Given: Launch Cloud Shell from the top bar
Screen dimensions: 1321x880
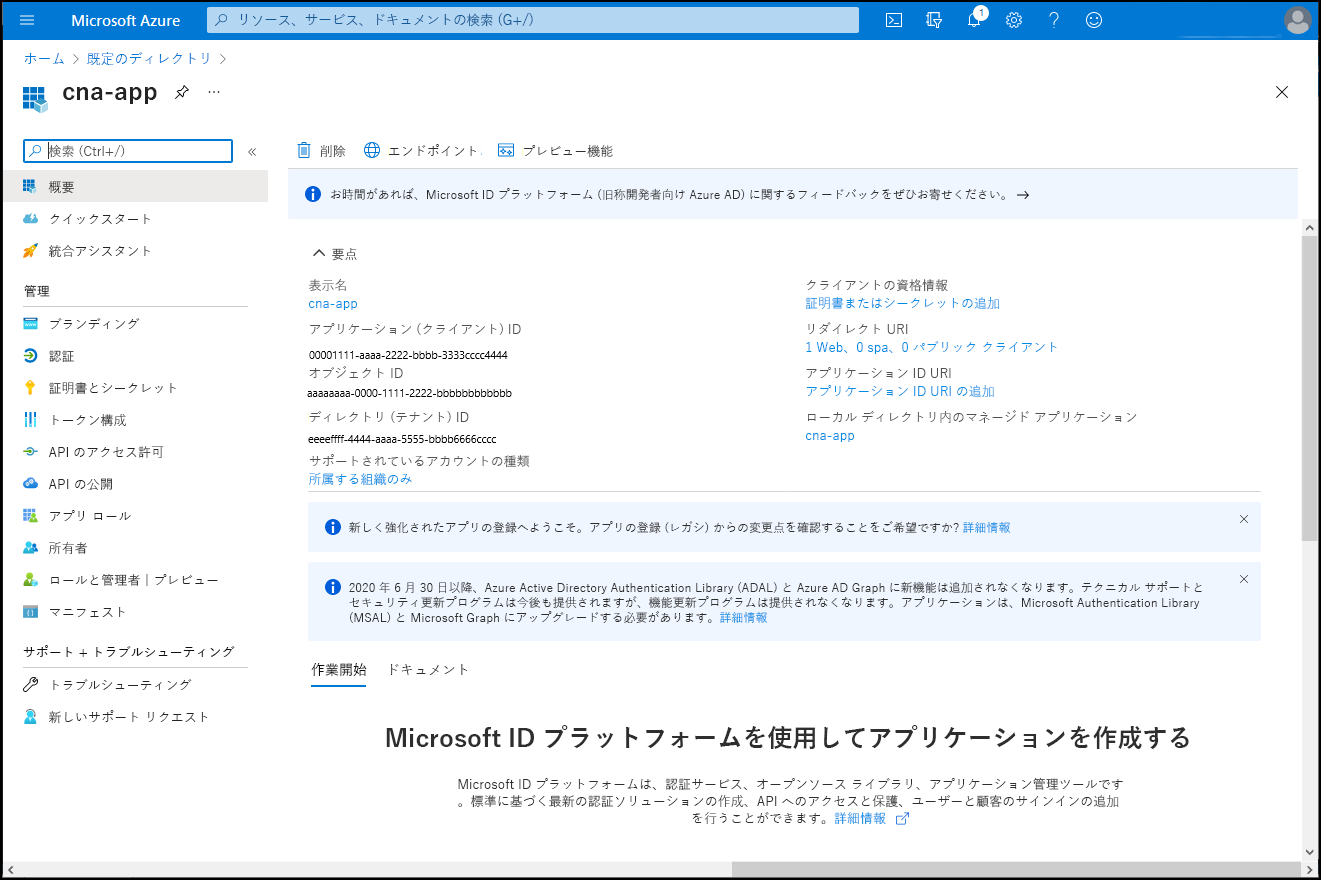Looking at the screenshot, I should point(895,20).
